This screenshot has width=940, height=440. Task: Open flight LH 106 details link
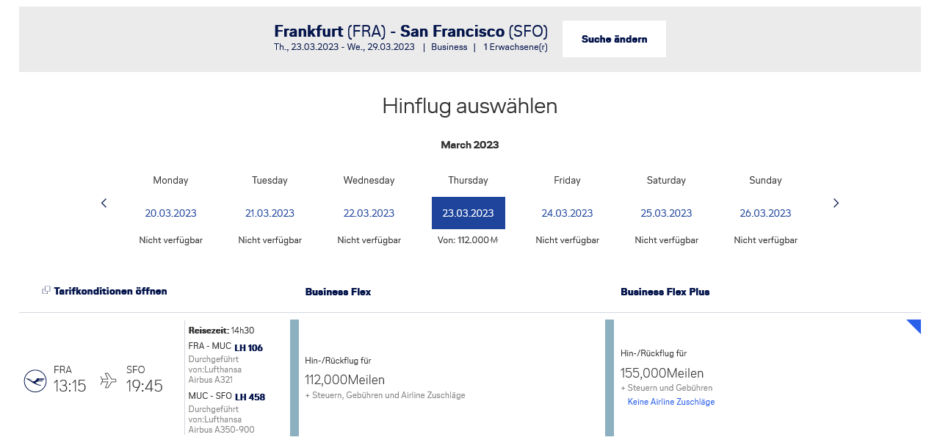248,347
